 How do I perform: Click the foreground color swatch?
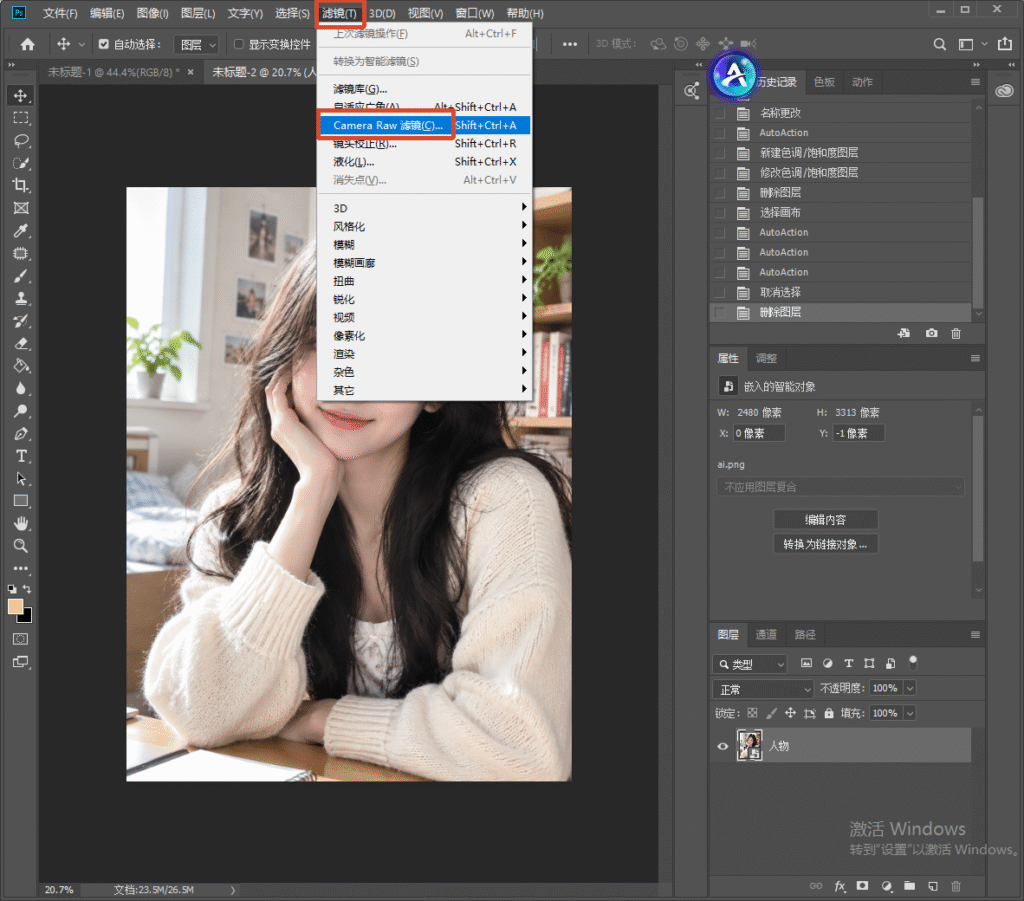pos(16,607)
